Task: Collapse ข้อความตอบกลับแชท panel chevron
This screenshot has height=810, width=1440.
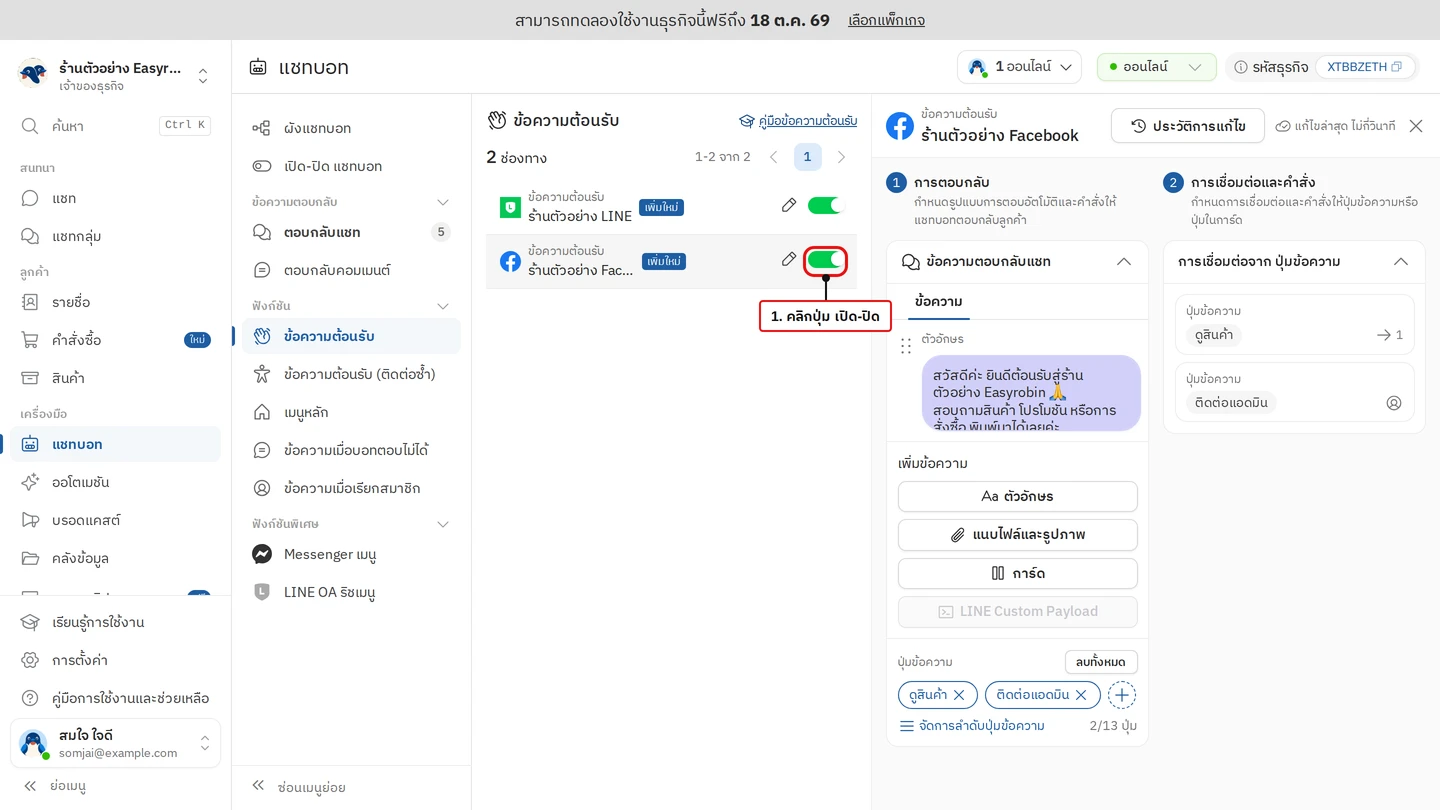Action: point(1124,262)
